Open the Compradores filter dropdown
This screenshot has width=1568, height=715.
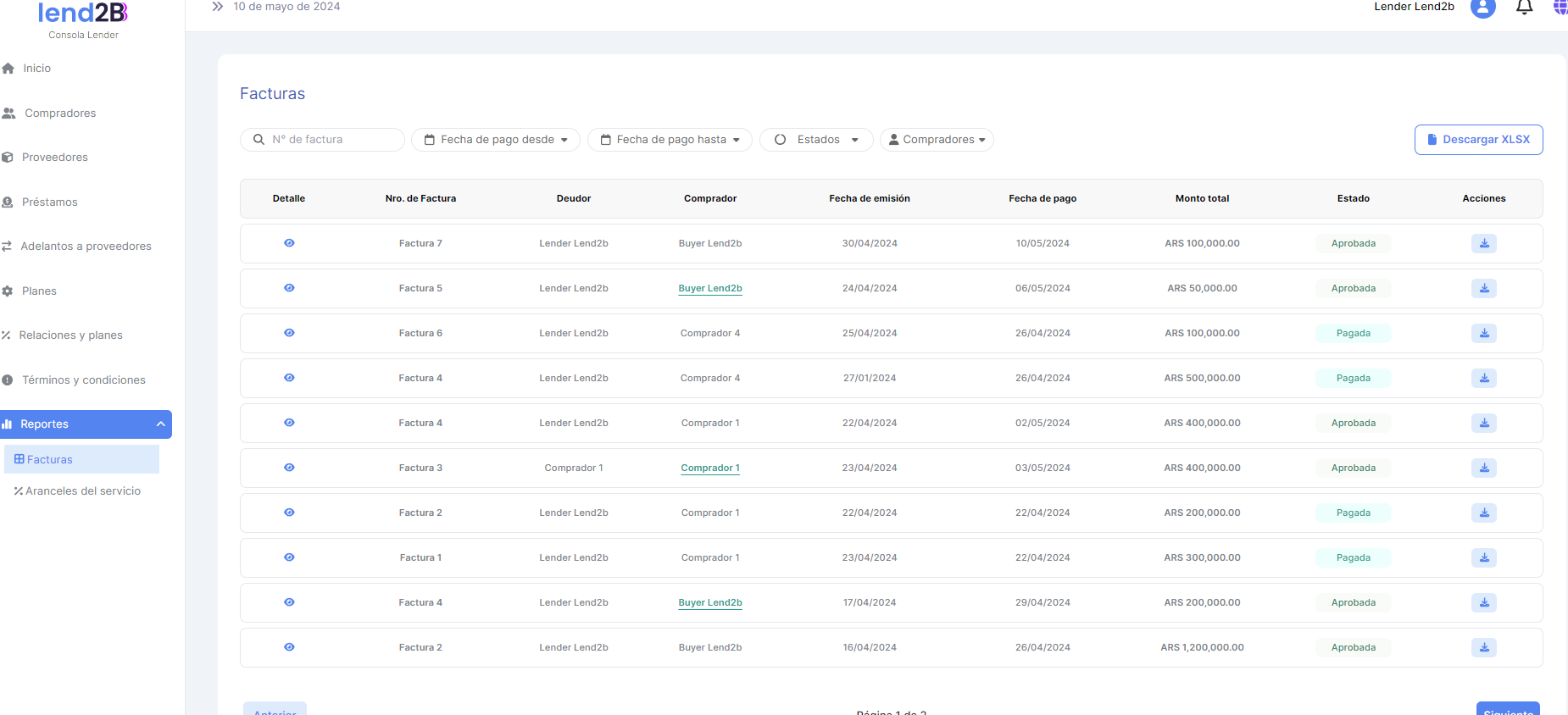[x=937, y=140]
